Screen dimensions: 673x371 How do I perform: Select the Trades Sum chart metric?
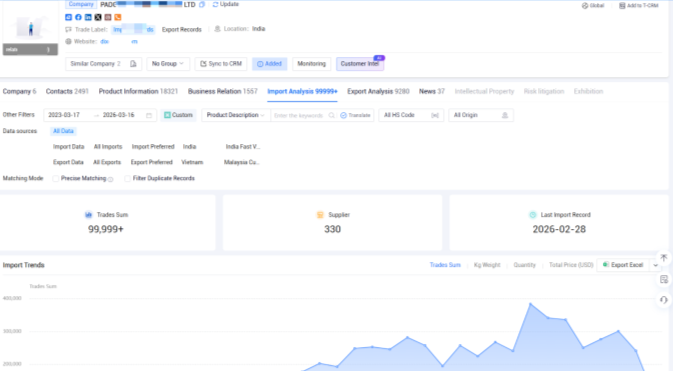pos(445,265)
